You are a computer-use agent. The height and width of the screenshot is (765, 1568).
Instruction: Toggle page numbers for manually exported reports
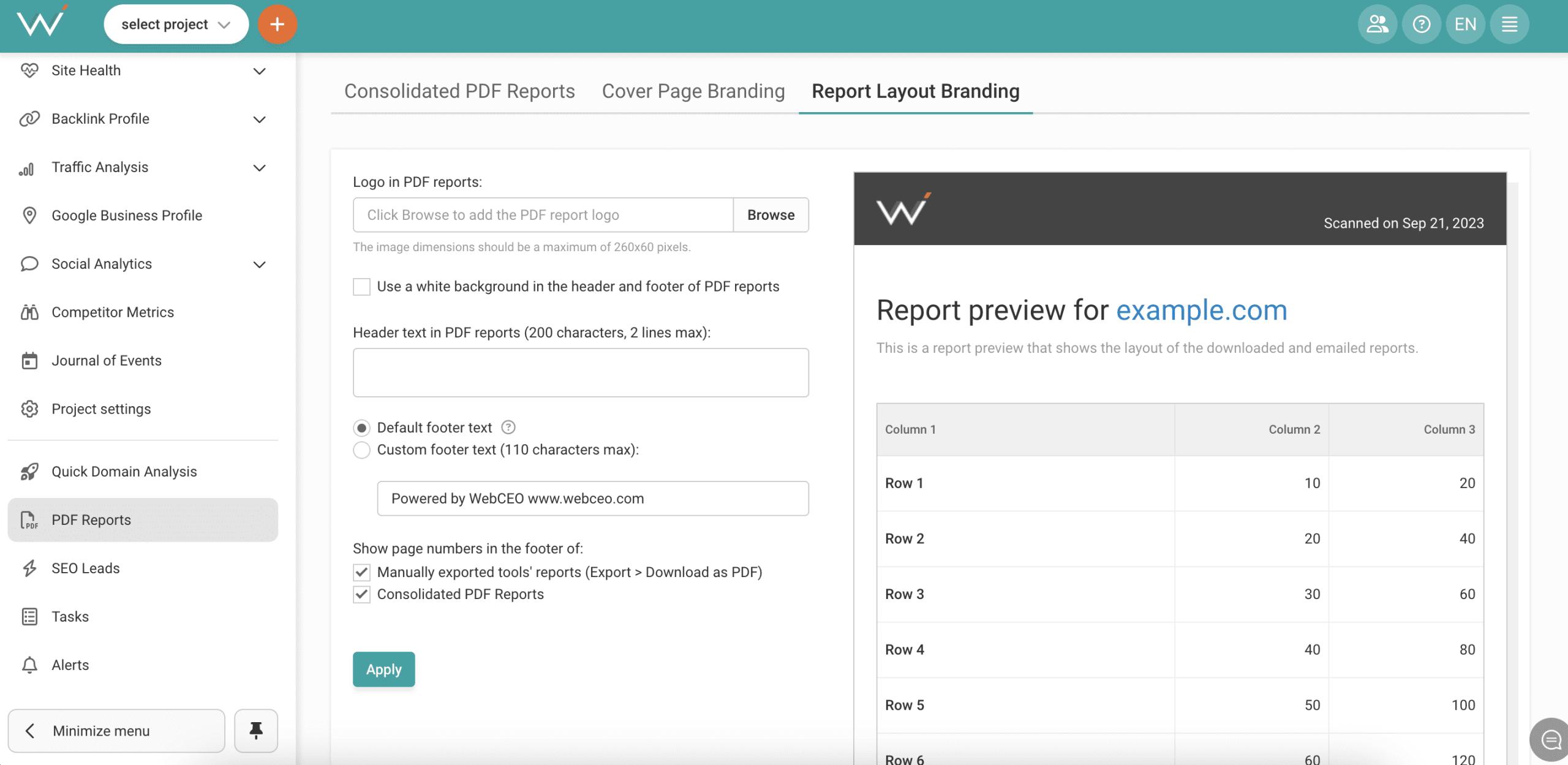(x=361, y=572)
